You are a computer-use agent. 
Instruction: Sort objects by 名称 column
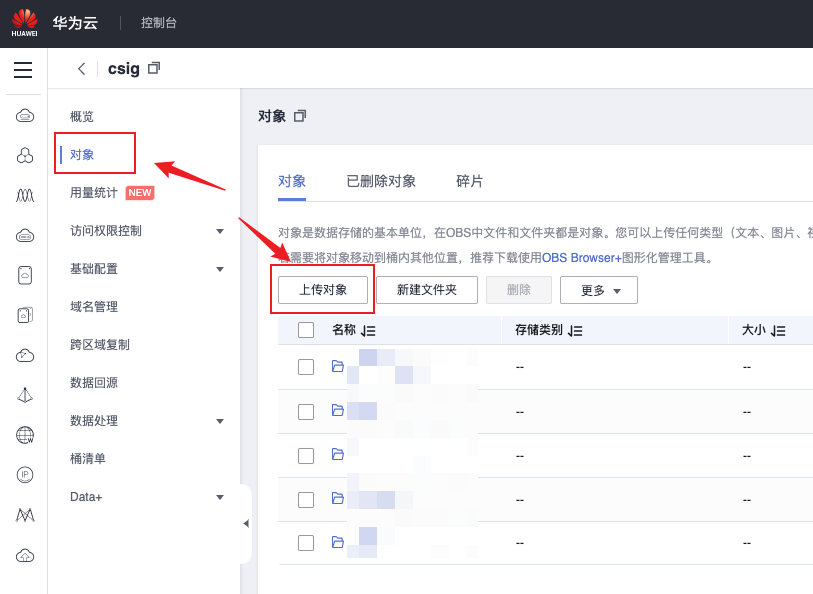click(x=368, y=331)
